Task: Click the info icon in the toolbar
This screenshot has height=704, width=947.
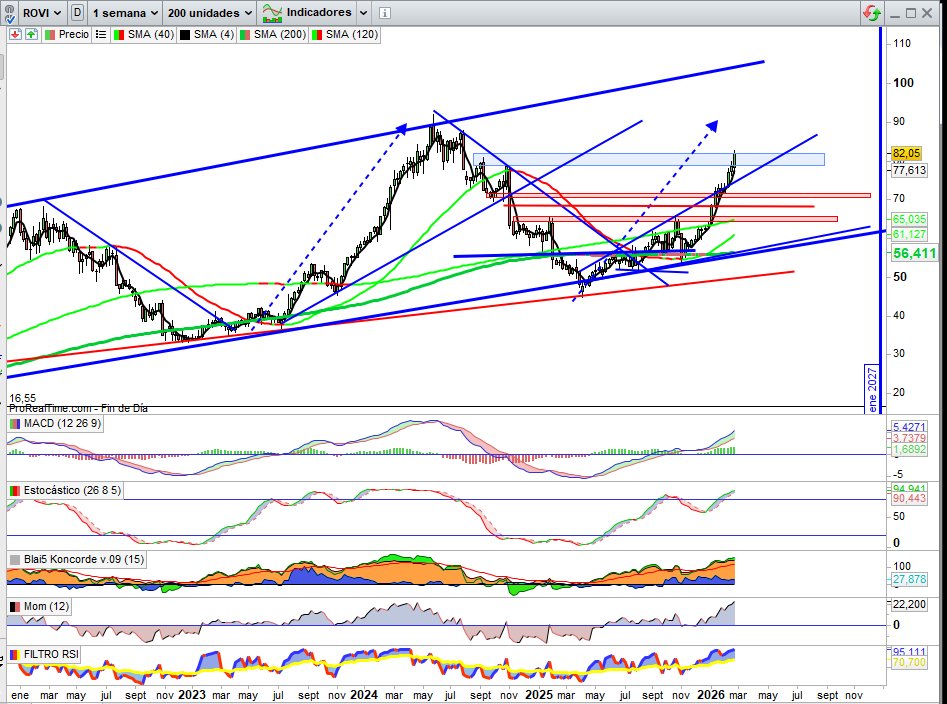Action: tap(385, 13)
